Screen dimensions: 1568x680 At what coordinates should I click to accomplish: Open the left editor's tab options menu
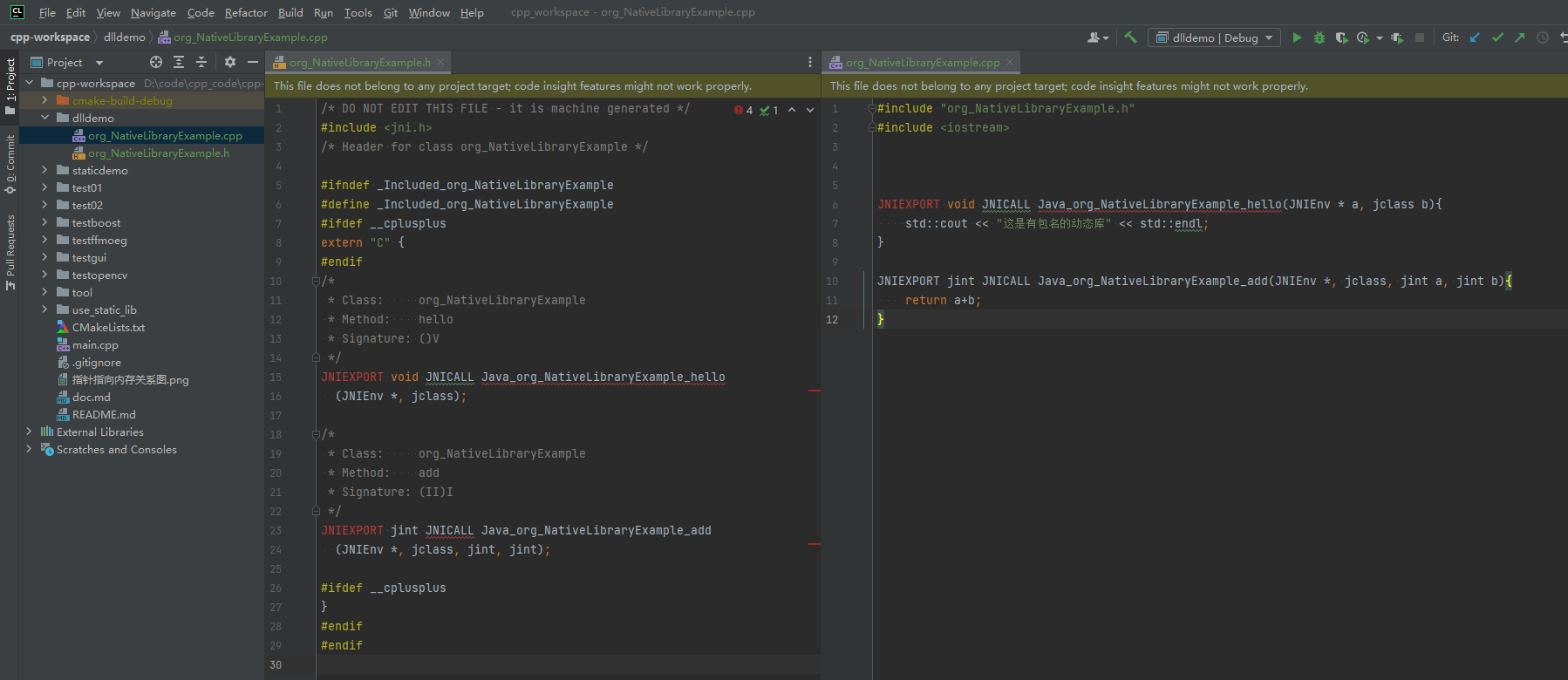[x=810, y=62]
